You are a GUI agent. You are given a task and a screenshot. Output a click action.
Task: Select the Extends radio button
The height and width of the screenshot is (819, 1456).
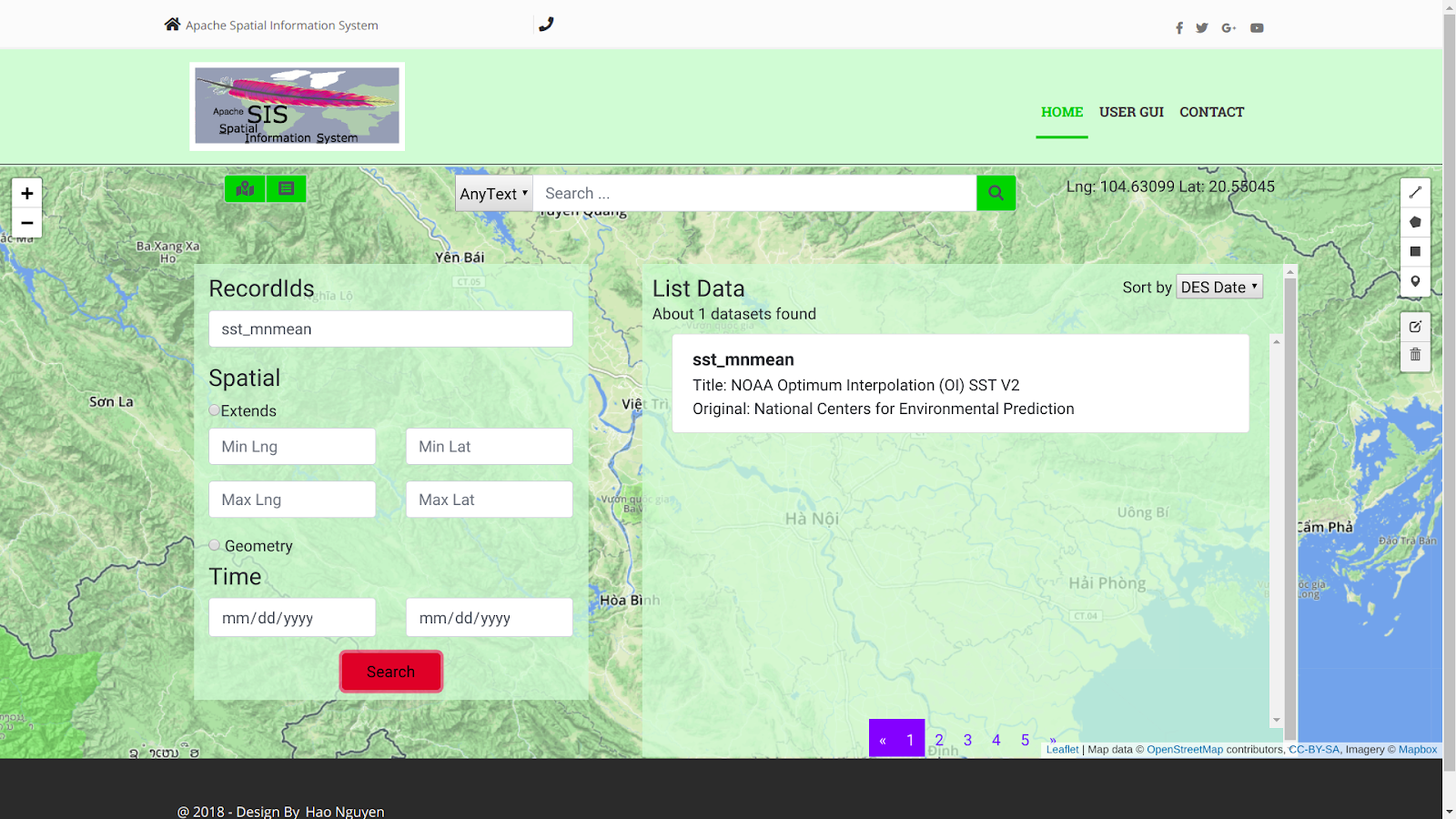pyautogui.click(x=214, y=410)
